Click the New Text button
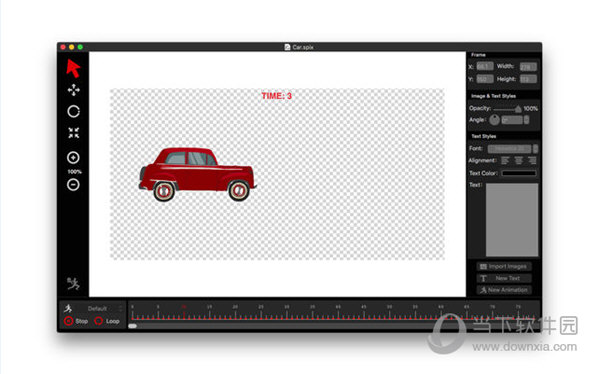Screen dimensions: 600x374 (504, 278)
